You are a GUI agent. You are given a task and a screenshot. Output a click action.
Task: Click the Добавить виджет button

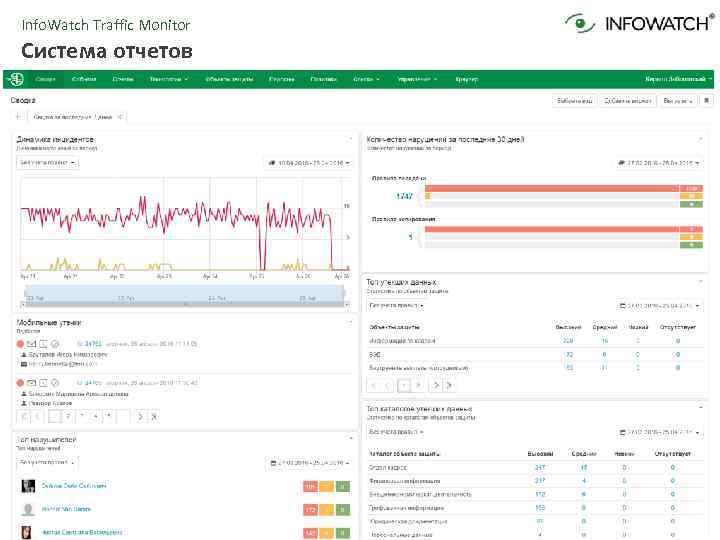[x=628, y=101]
